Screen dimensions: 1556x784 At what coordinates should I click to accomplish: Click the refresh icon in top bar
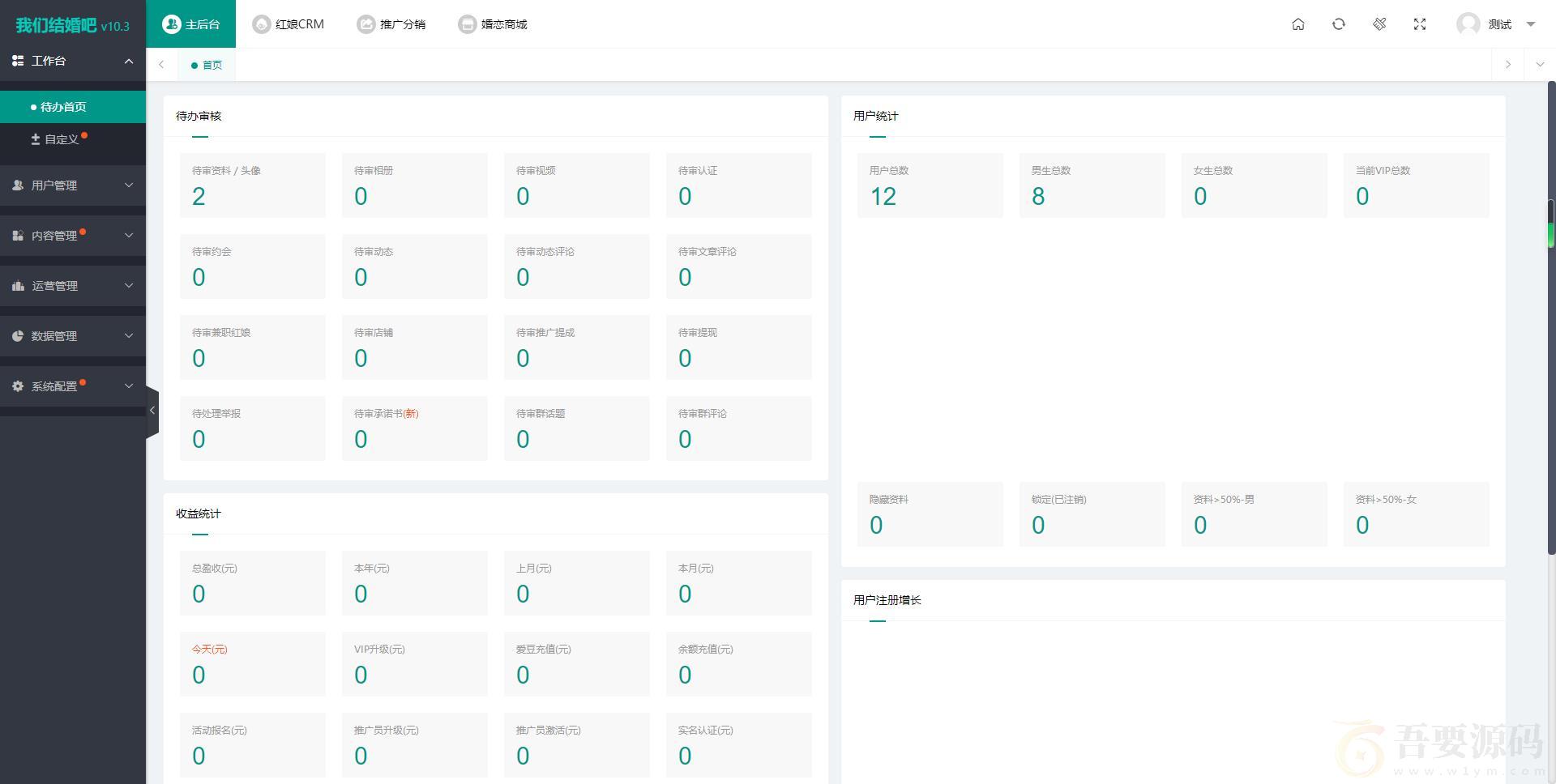[1339, 24]
